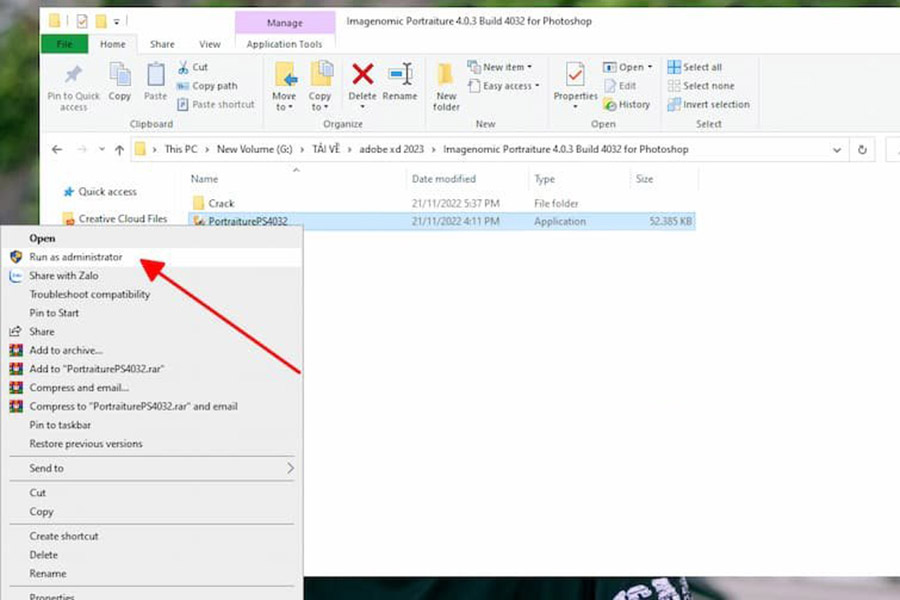Click Select all in the ribbon
This screenshot has height=600, width=900.
click(x=695, y=67)
